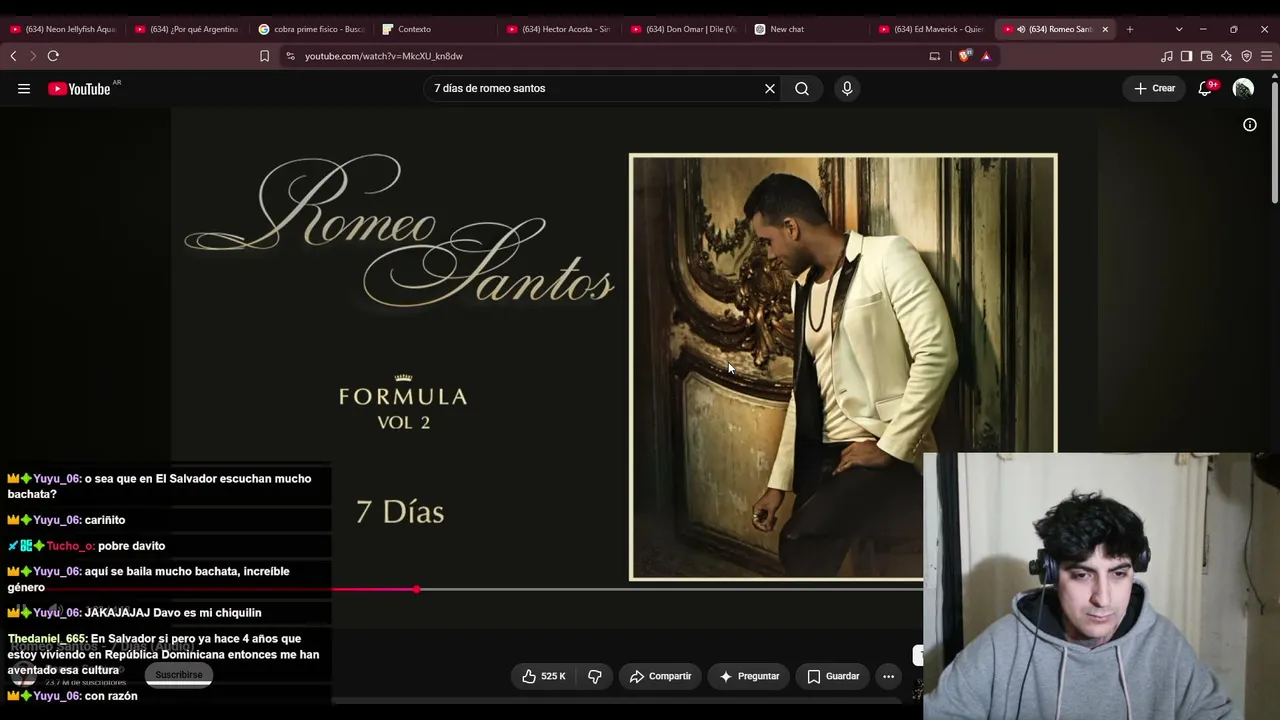Click the "JAKAJAJAJ Davo es mi chiquilin" message

173,613
